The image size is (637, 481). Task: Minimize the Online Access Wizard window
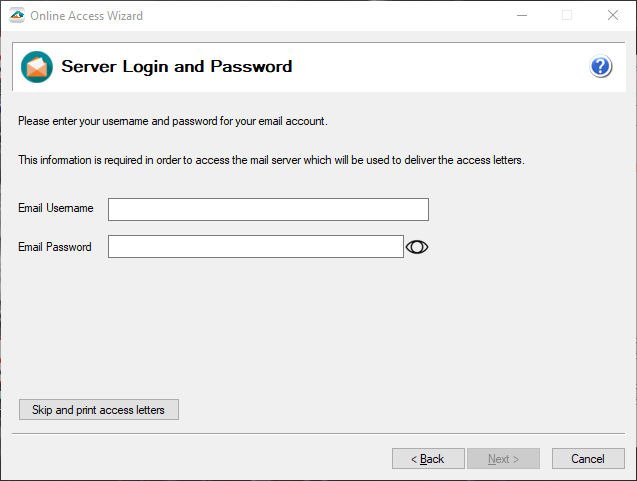point(521,15)
